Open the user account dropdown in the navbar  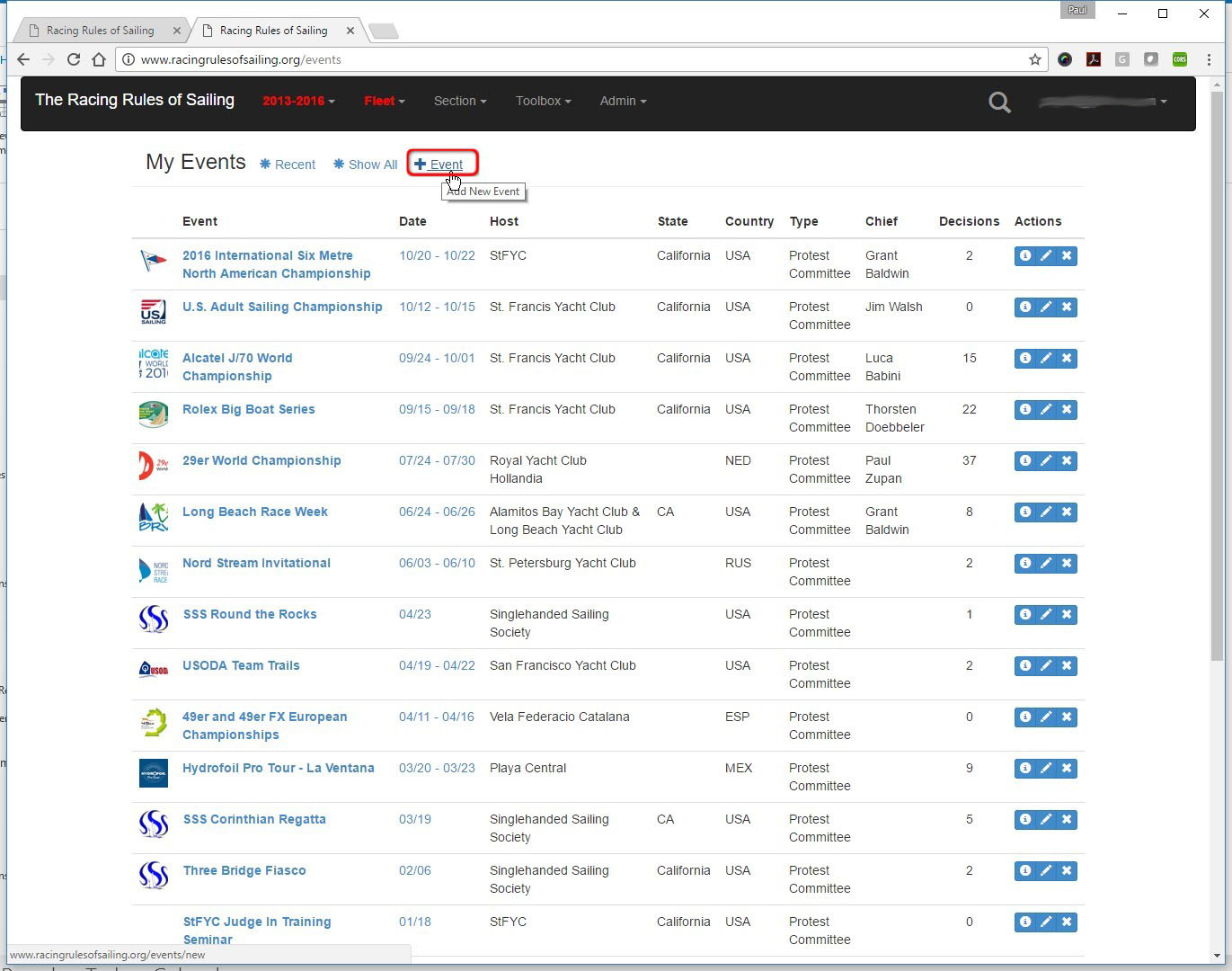click(1103, 102)
